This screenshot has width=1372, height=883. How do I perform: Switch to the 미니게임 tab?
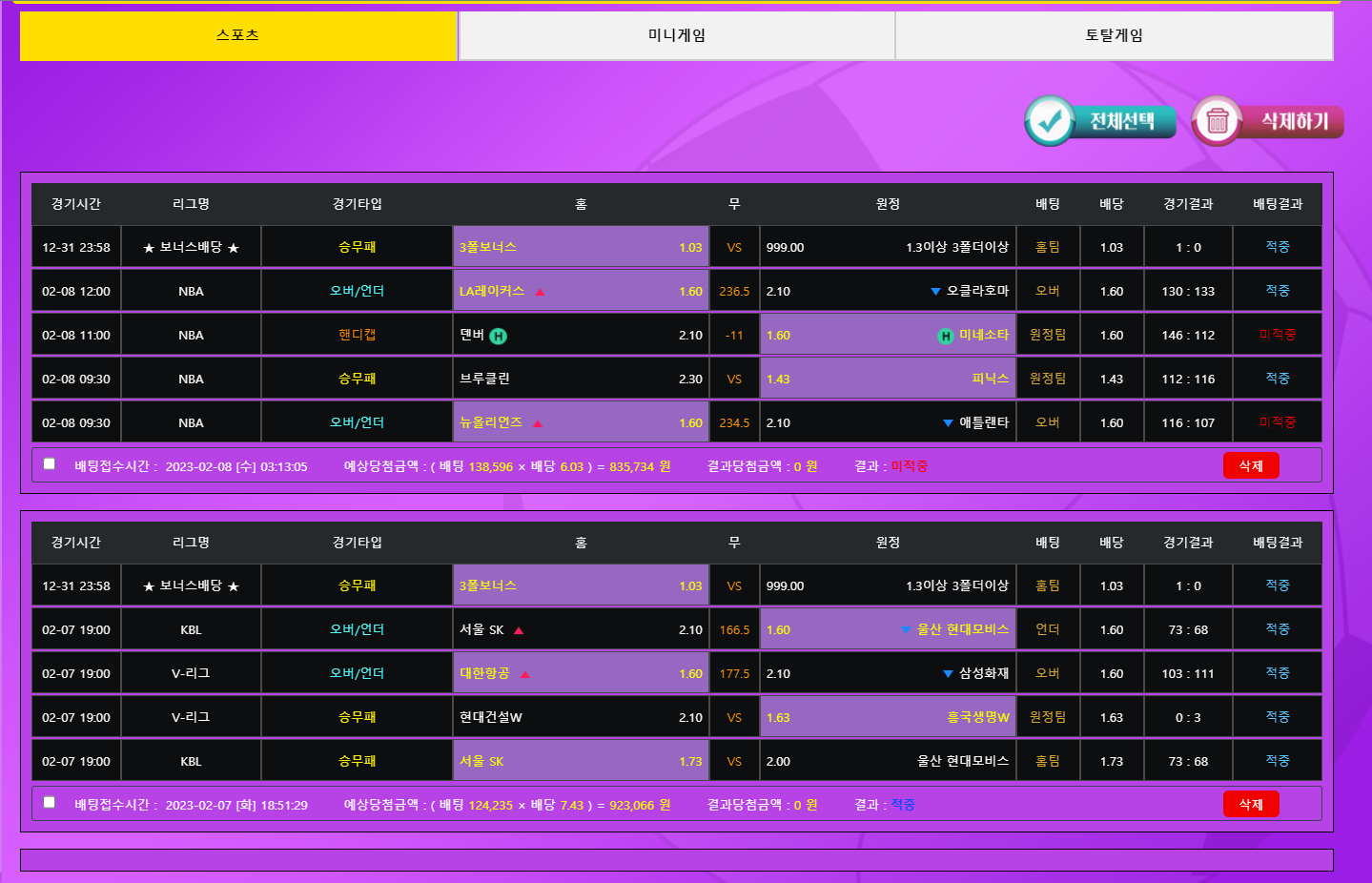tap(676, 36)
